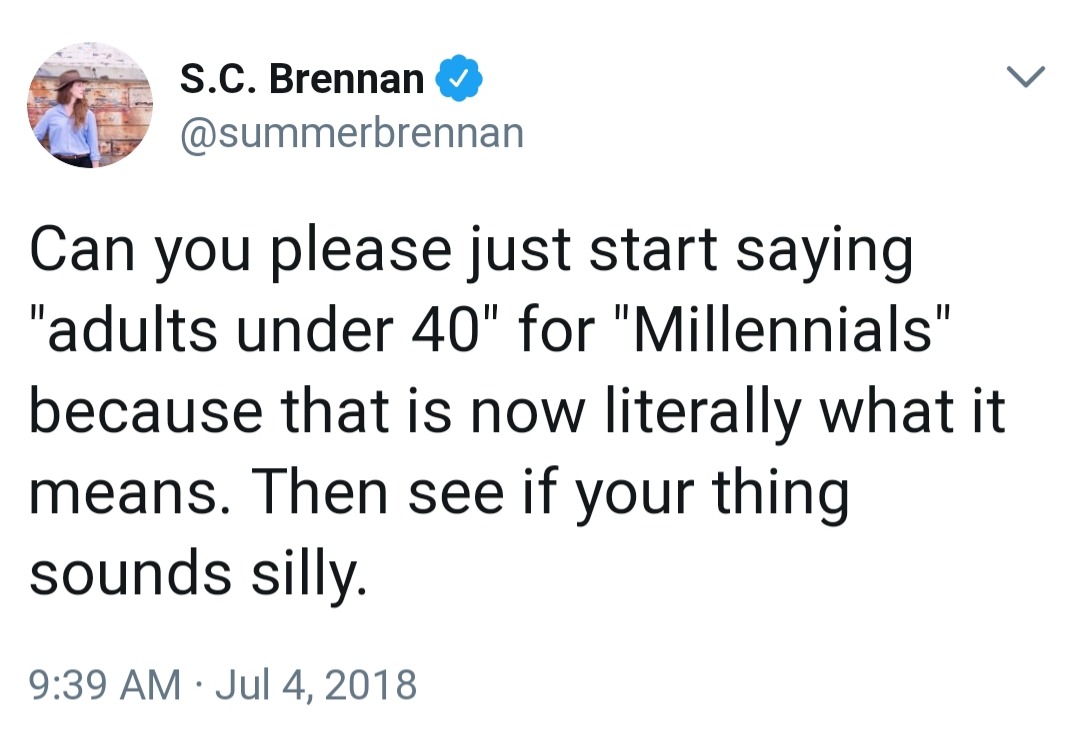Click the S.C. Brennan display name
Screen dimensions: 1080x743
(x=302, y=80)
